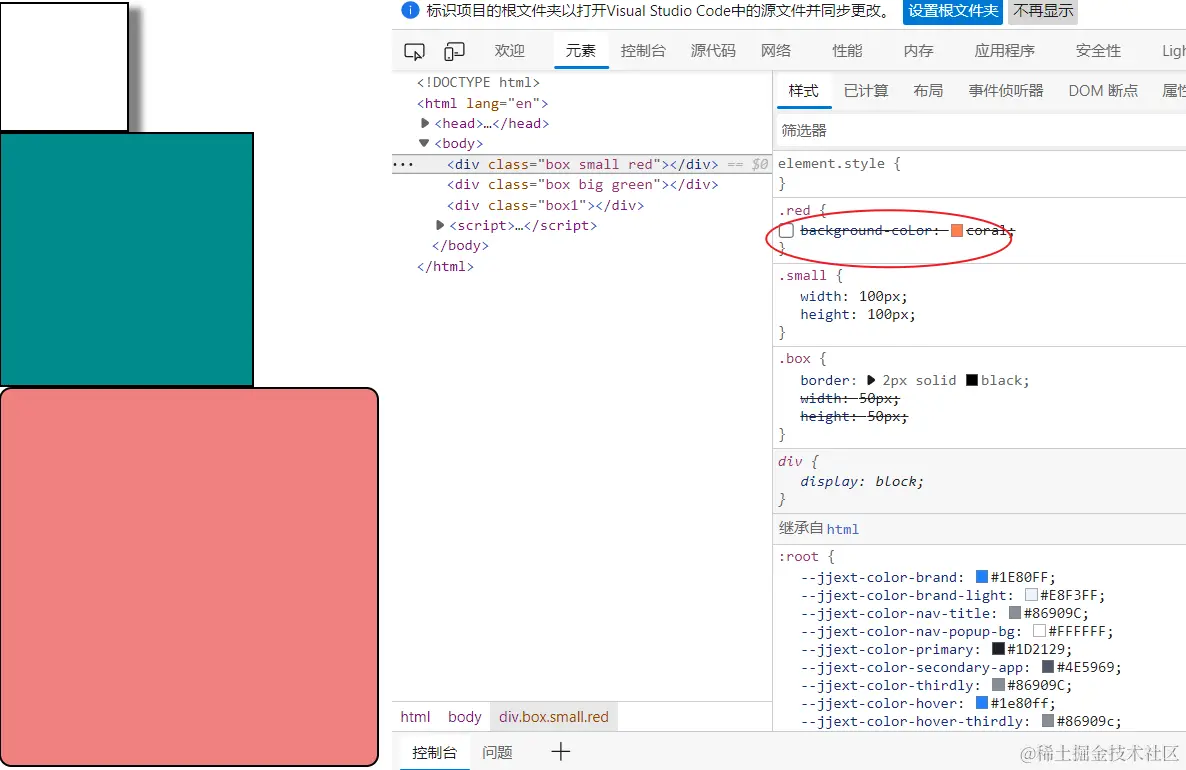This screenshot has width=1186, height=770.
Task: Open swatch for --jjext-color-hover #1e80ff
Action: 982,703
